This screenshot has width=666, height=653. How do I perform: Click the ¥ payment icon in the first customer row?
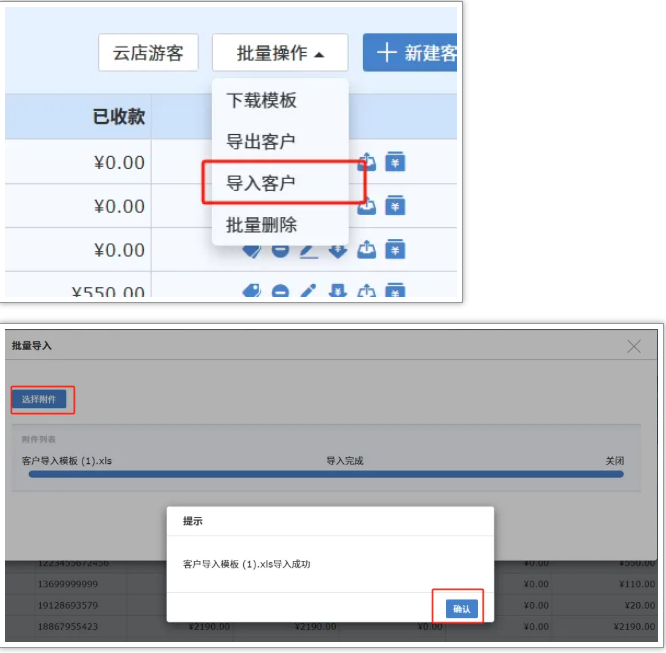click(x=395, y=163)
